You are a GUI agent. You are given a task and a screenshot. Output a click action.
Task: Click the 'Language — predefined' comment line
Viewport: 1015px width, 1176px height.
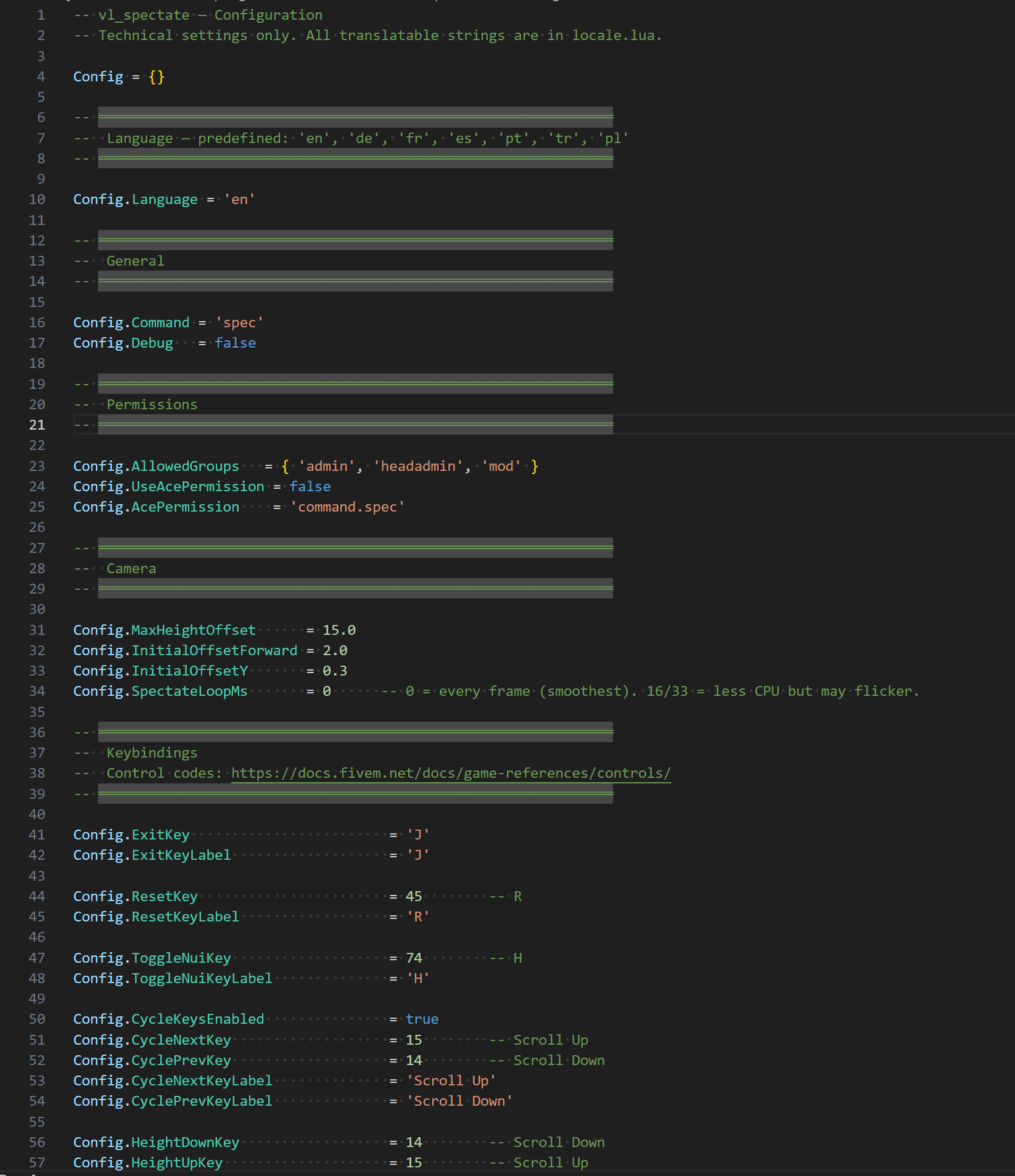[x=351, y=138]
